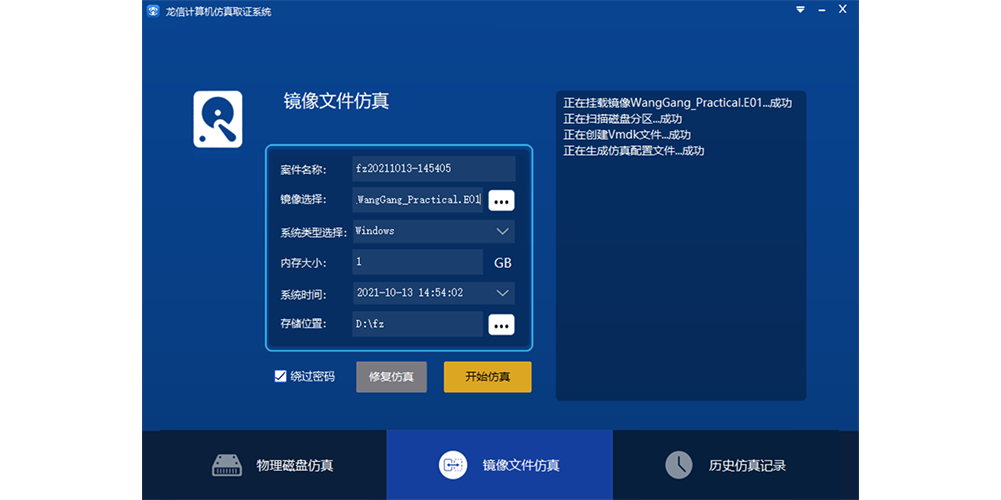Toggle the 绕过密码 checkbox
Screen dimensions: 1001x500
281,377
